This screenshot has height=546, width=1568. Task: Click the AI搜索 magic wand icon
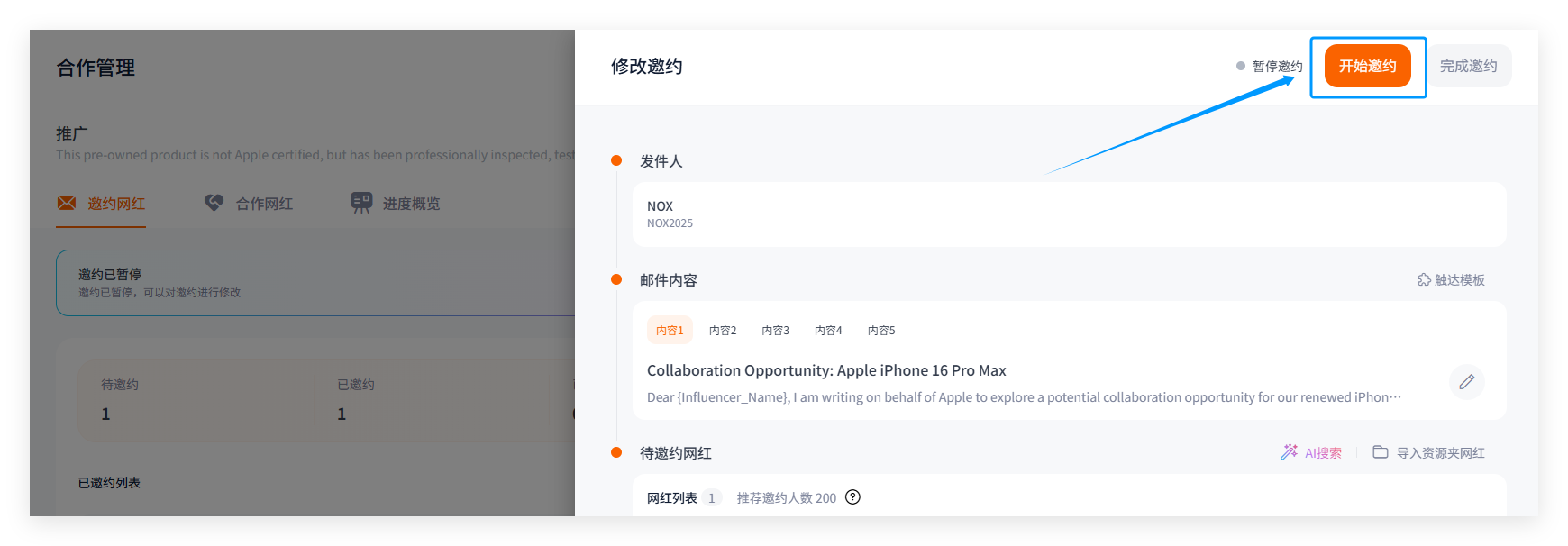pos(1290,452)
